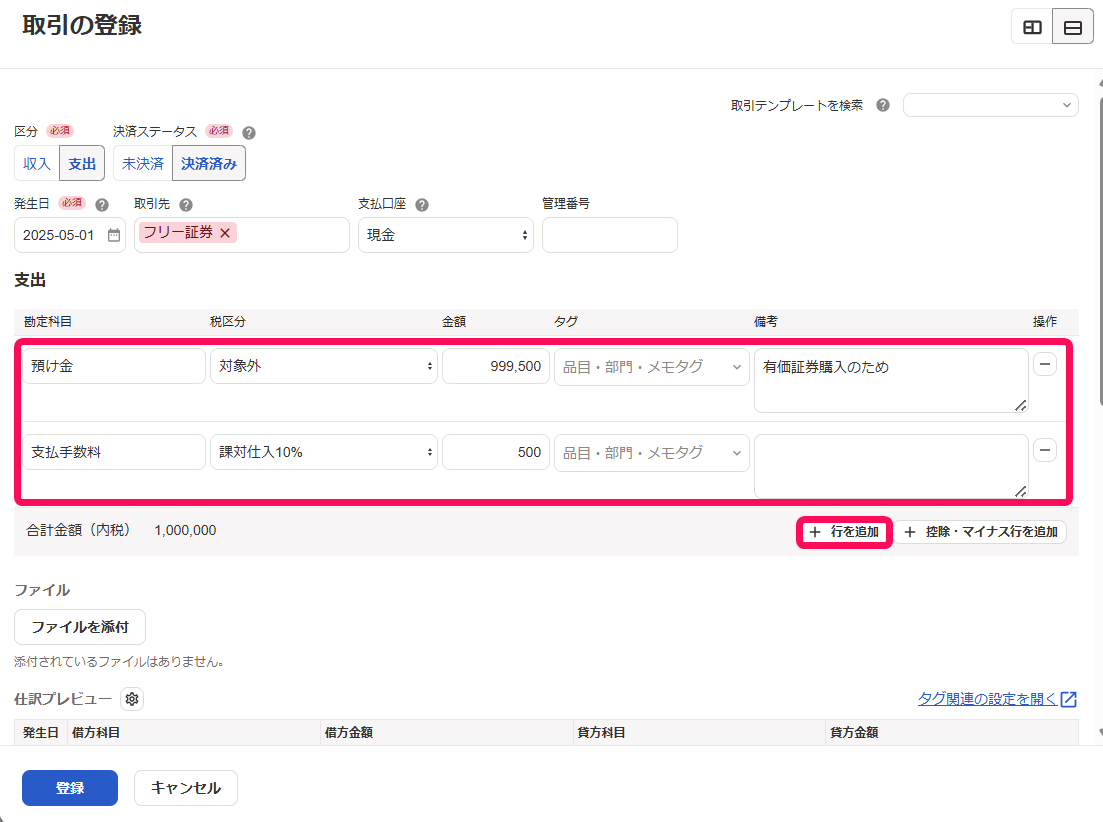The height and width of the screenshot is (822, 1103).
Task: Expand tag selector in 支払手数料 row
Action: (651, 453)
